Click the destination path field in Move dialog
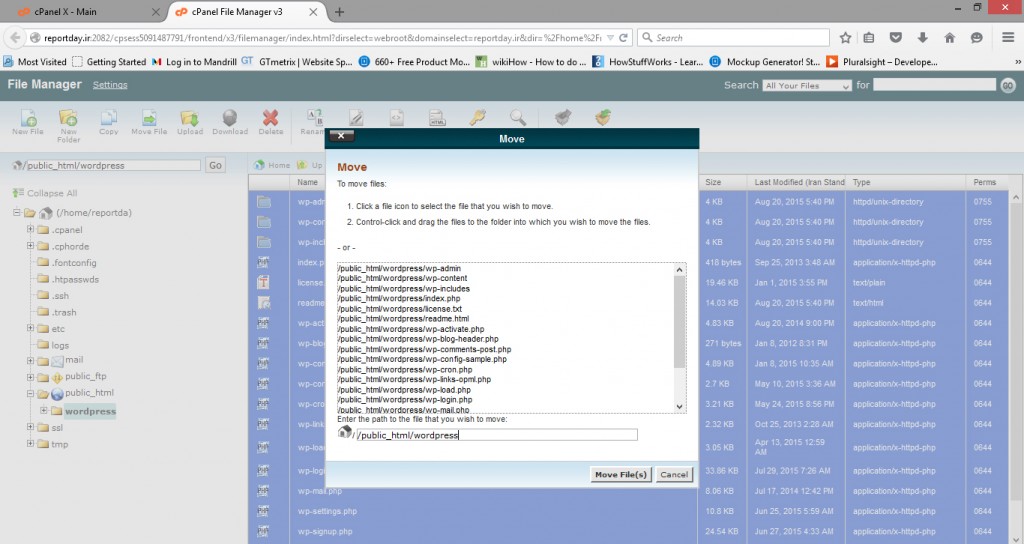1024x544 pixels. point(496,435)
